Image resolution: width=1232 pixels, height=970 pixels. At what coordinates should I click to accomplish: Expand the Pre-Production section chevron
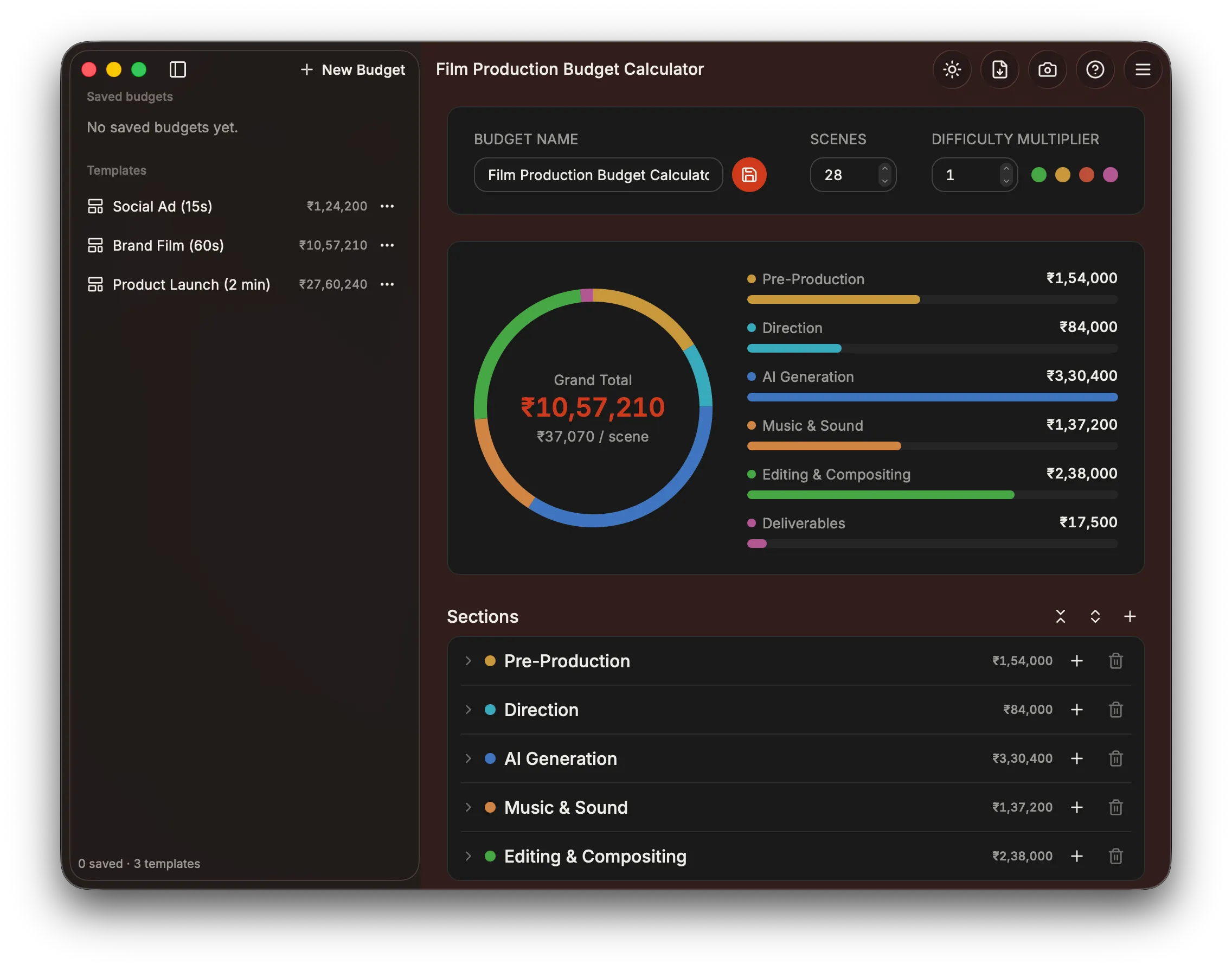pos(469,661)
